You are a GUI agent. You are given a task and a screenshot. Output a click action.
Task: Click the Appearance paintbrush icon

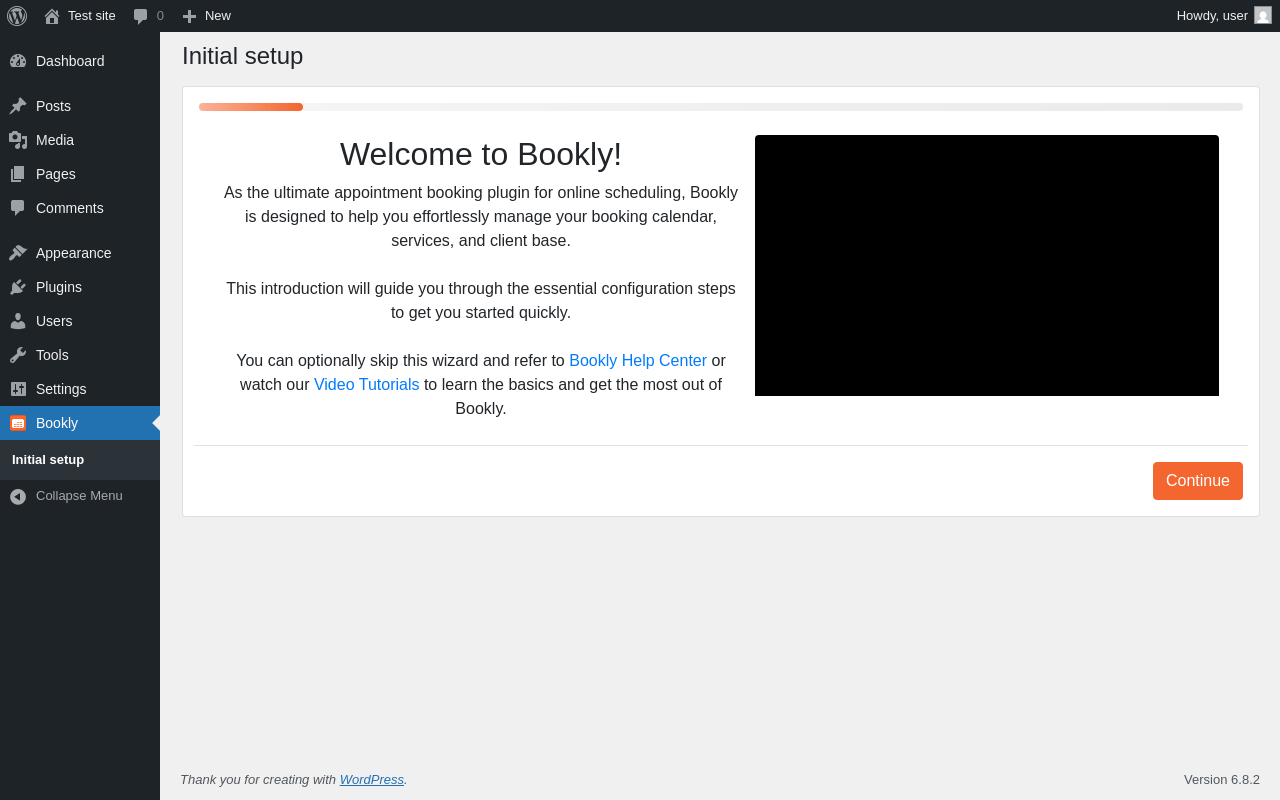18,253
